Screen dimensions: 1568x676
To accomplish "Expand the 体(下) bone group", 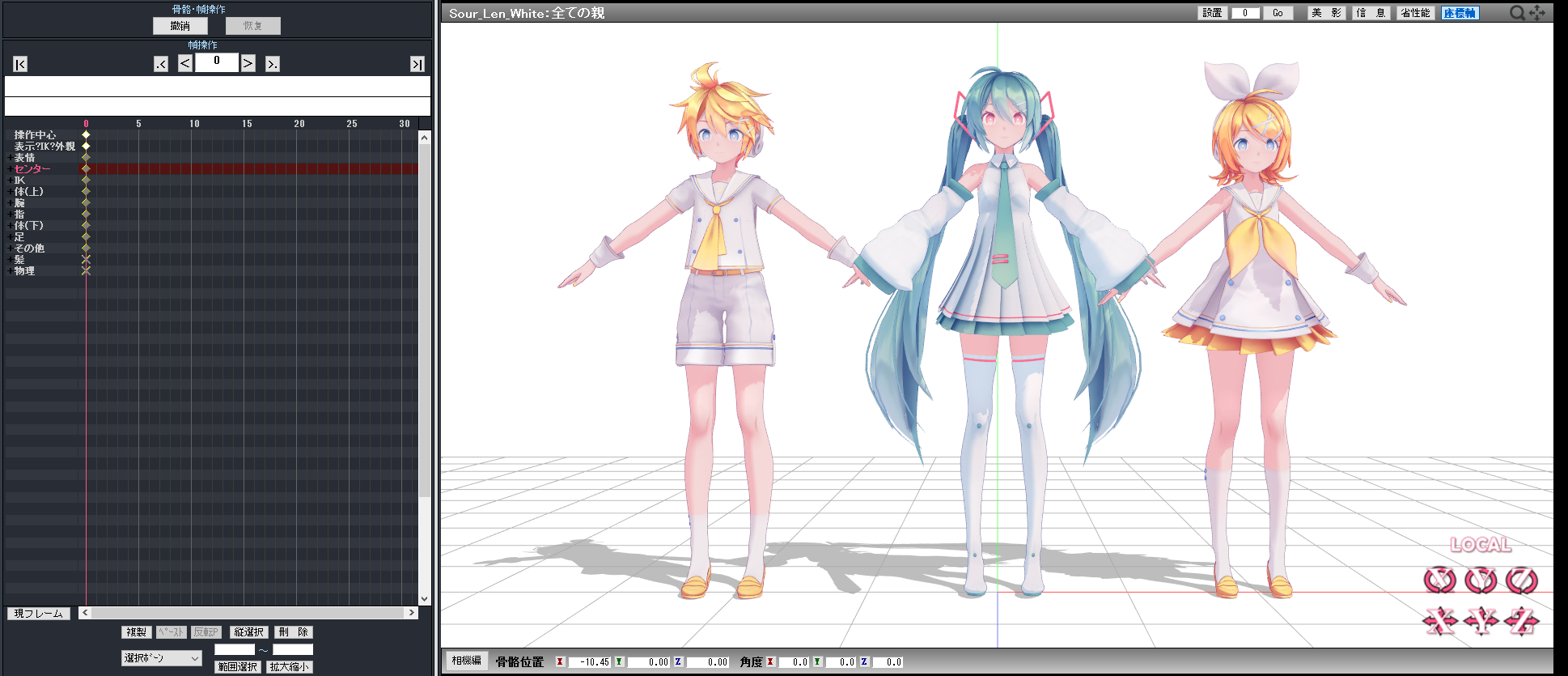I will tap(10, 226).
